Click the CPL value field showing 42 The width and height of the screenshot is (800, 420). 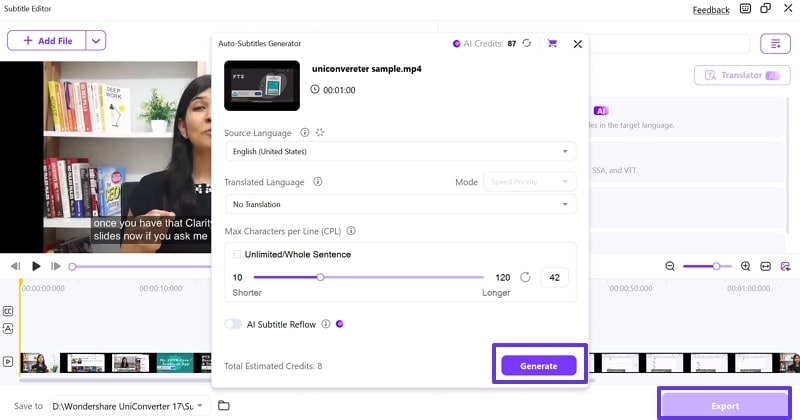tap(554, 278)
